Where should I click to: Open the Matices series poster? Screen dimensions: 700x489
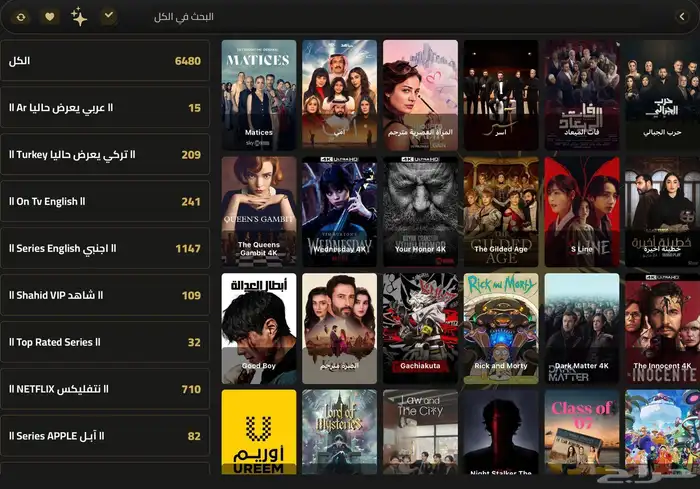pyautogui.click(x=259, y=95)
